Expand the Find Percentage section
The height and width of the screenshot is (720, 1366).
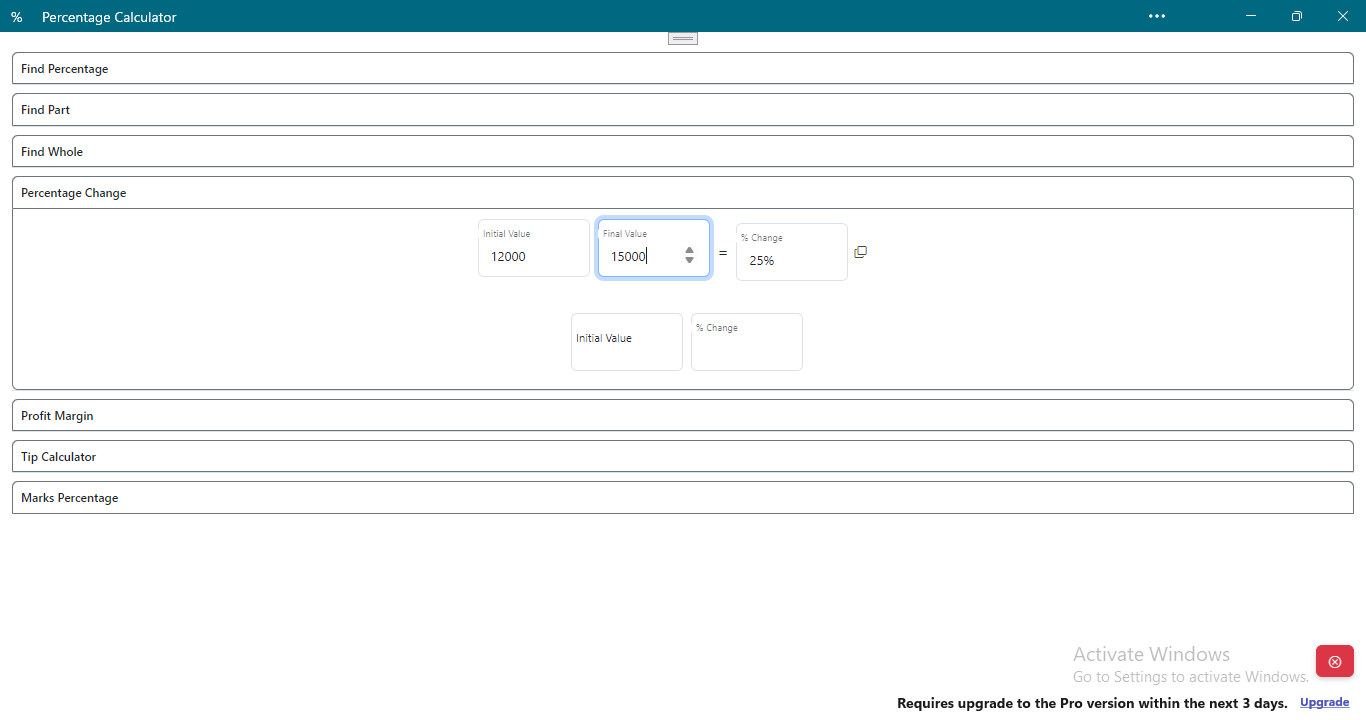683,69
